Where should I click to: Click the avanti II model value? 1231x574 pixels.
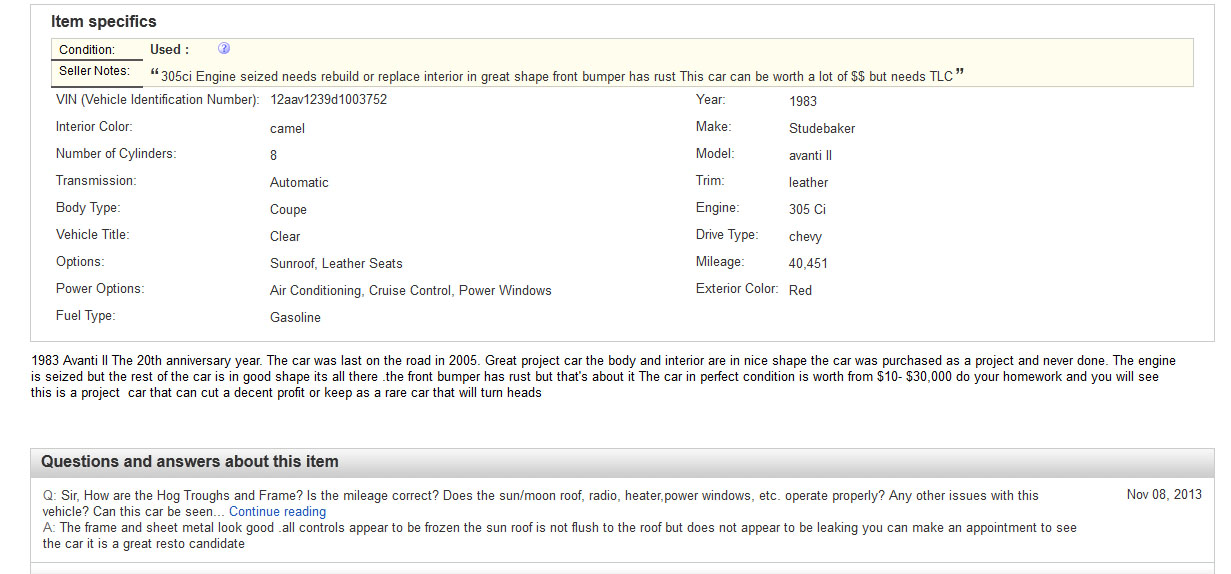[810, 155]
